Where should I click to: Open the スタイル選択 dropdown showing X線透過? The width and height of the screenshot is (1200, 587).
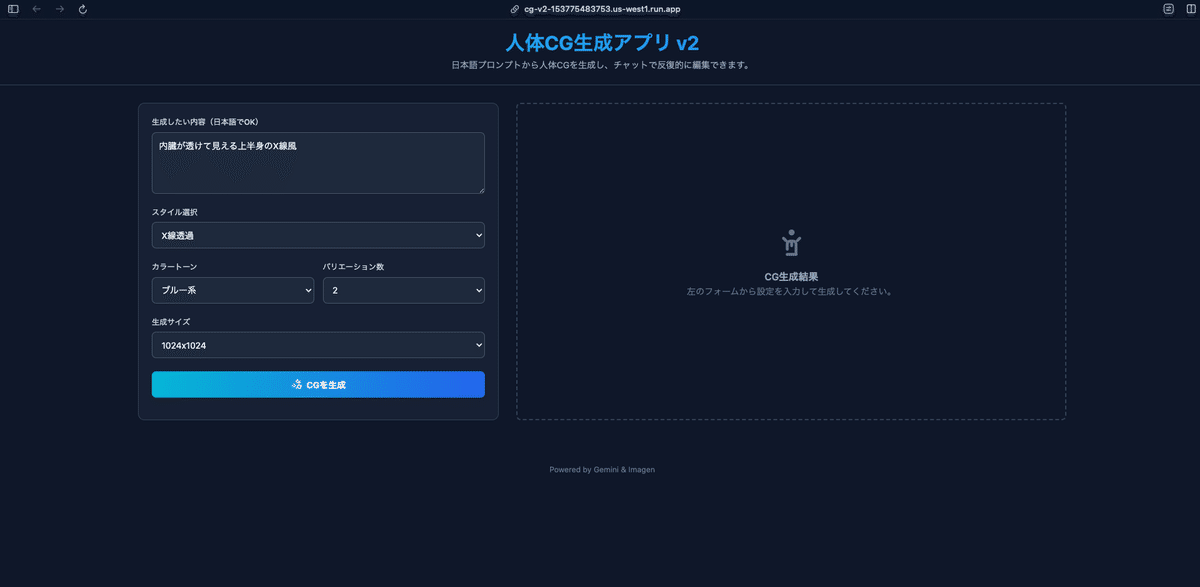tap(318, 236)
